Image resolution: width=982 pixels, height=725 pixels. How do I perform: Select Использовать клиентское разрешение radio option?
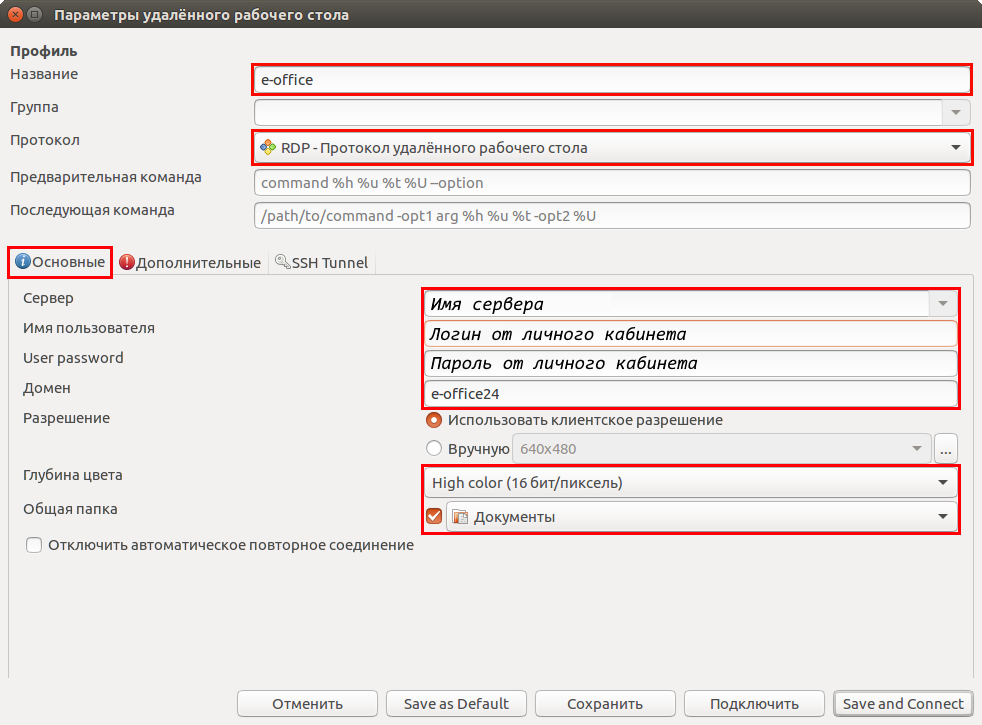(x=434, y=420)
